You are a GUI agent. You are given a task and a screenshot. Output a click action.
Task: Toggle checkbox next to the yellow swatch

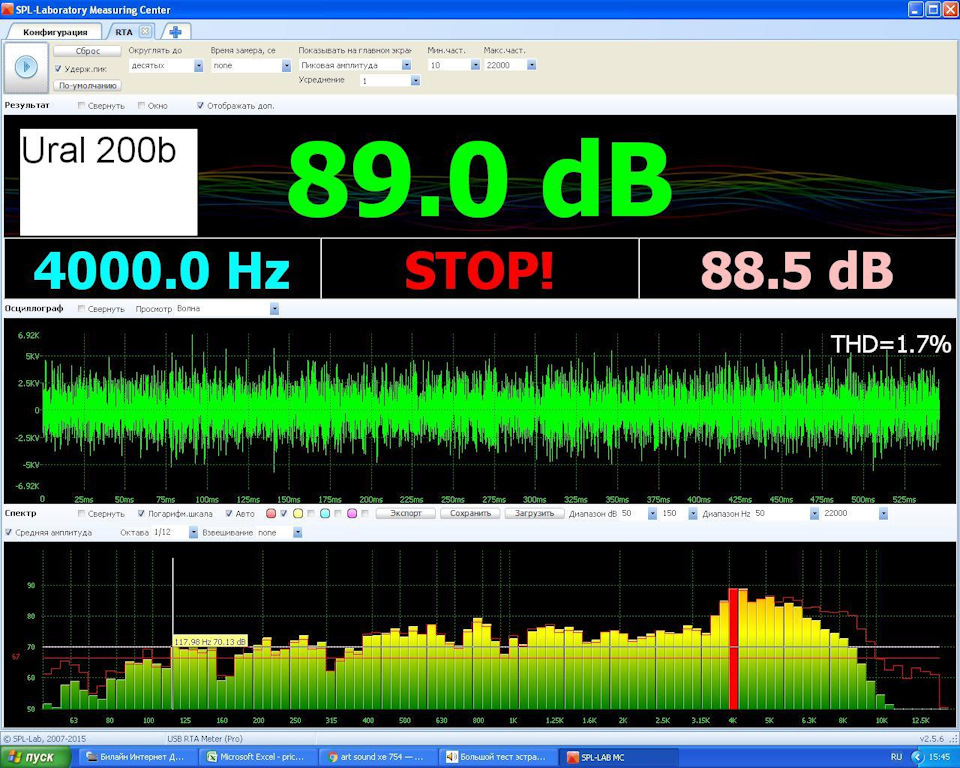310,514
